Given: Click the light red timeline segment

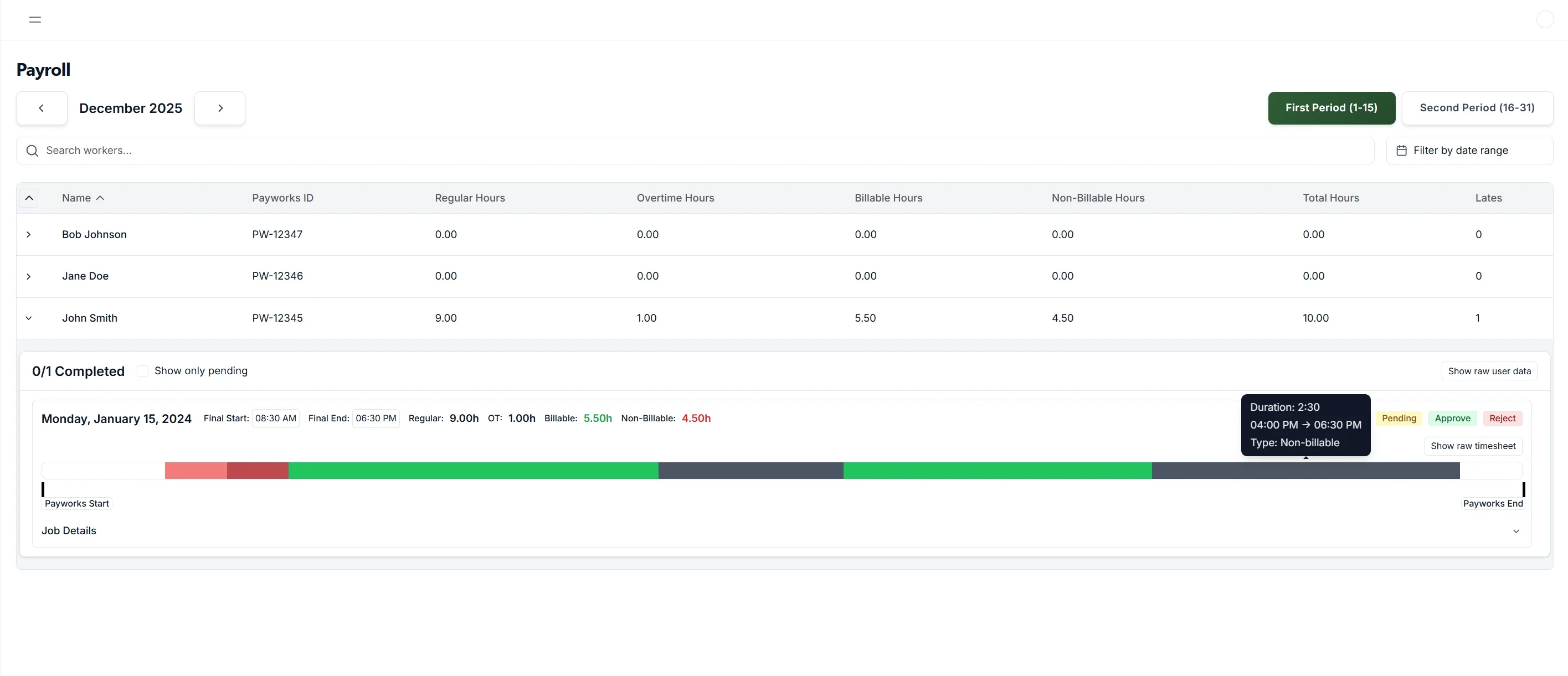Looking at the screenshot, I should pyautogui.click(x=196, y=471).
